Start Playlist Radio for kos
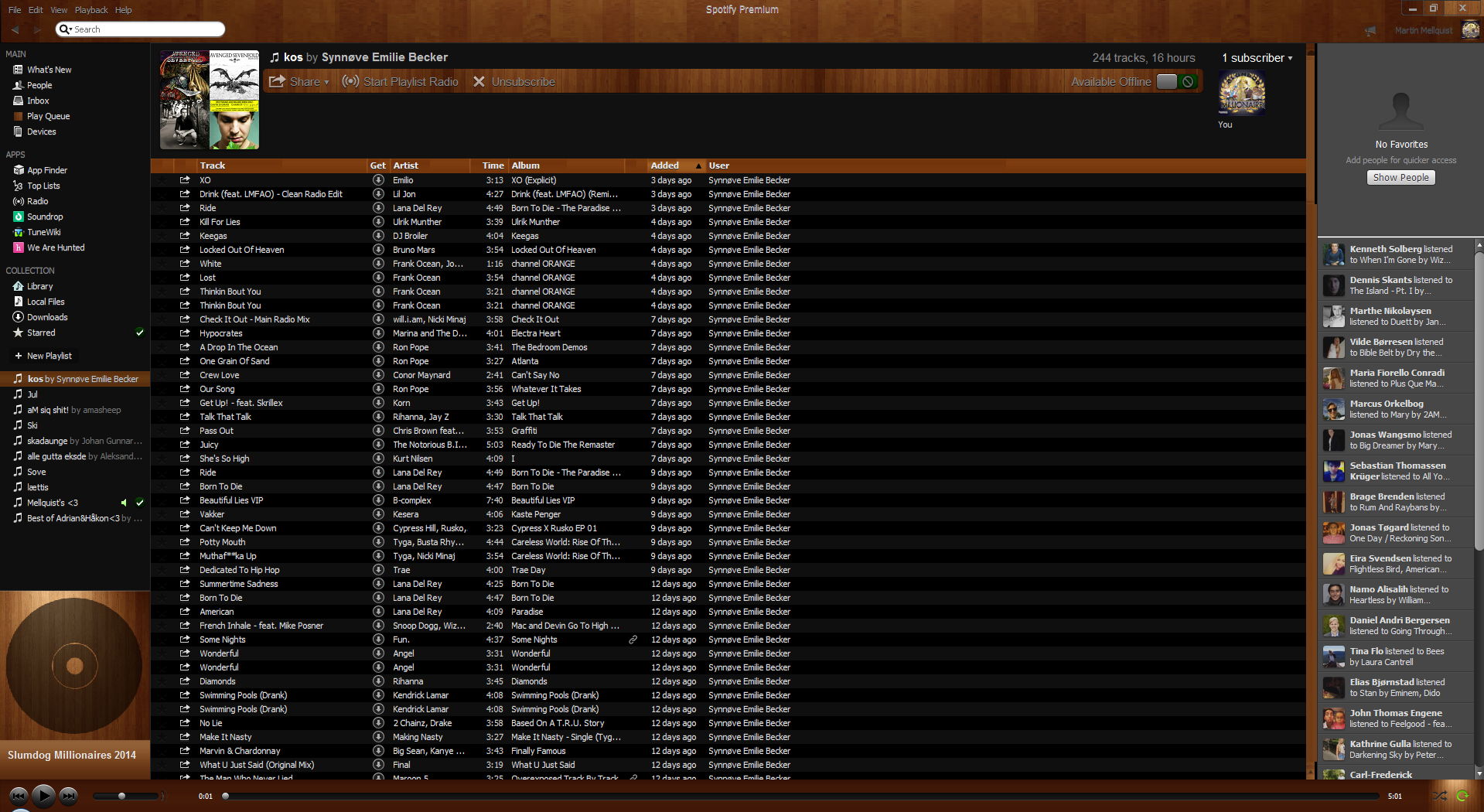 click(x=401, y=82)
